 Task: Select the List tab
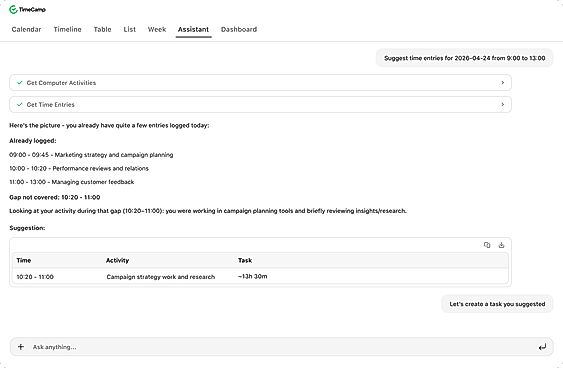point(130,29)
